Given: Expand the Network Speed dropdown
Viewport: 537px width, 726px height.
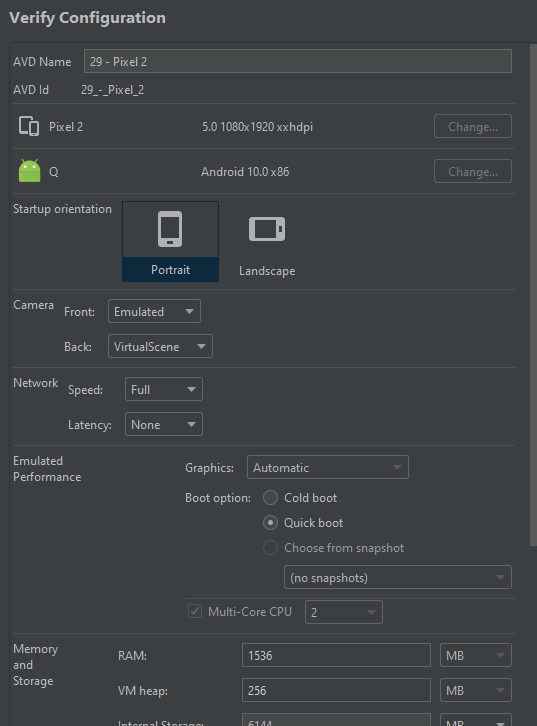Looking at the screenshot, I should 163,389.
